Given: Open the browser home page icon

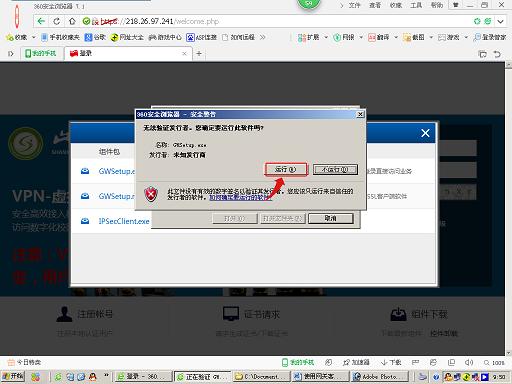Looking at the screenshot, I should click(72, 21).
